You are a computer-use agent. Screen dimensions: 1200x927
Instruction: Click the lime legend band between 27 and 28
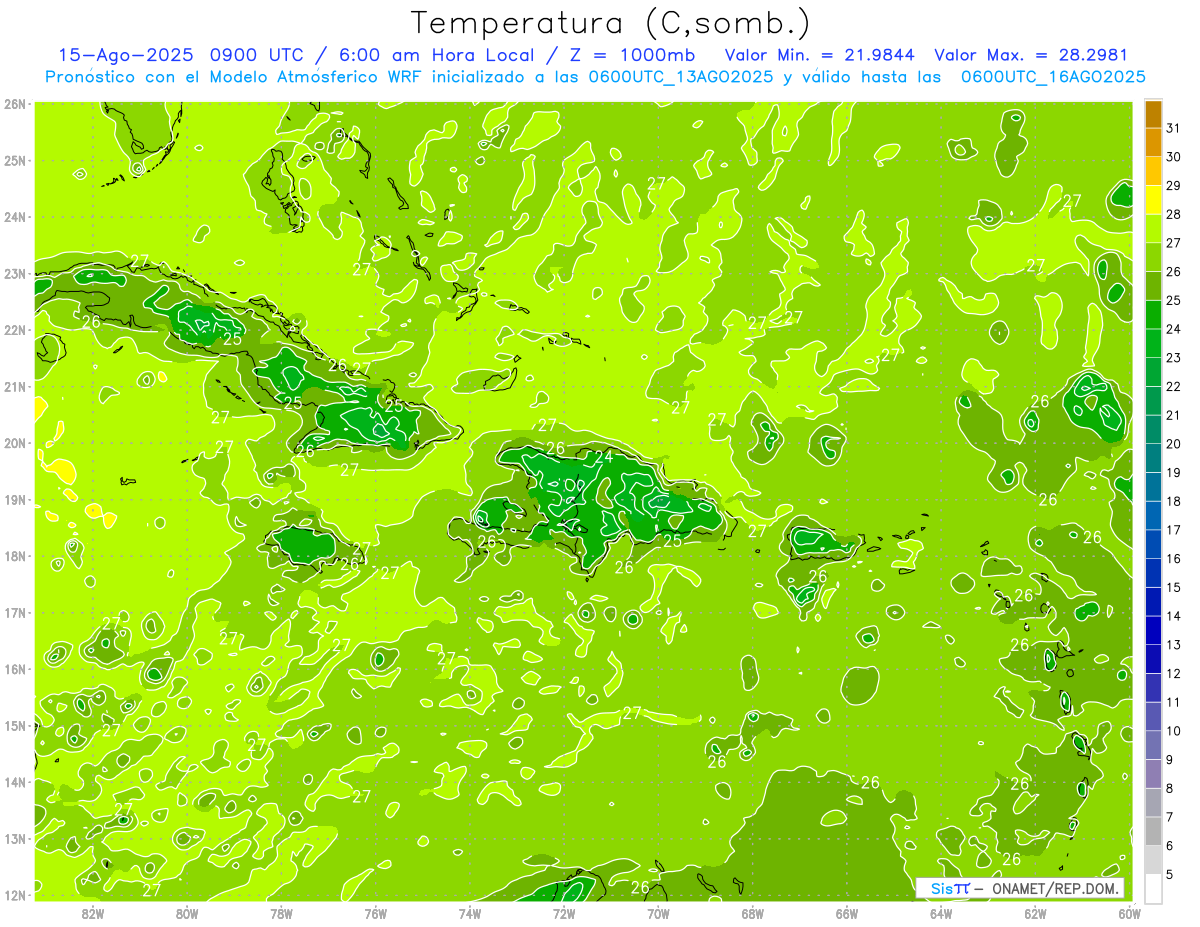pyautogui.click(x=1153, y=229)
